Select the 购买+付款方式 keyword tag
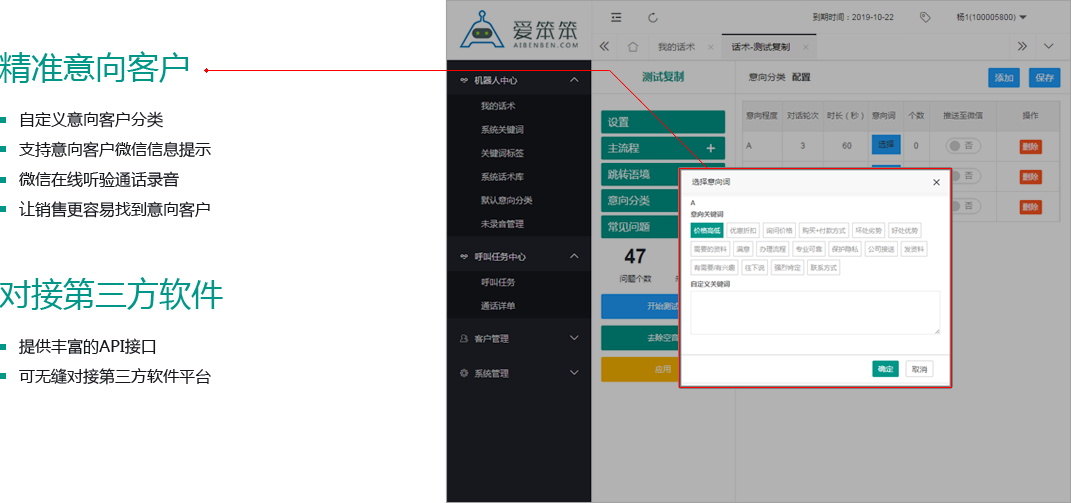The image size is (1071, 503). coord(824,230)
